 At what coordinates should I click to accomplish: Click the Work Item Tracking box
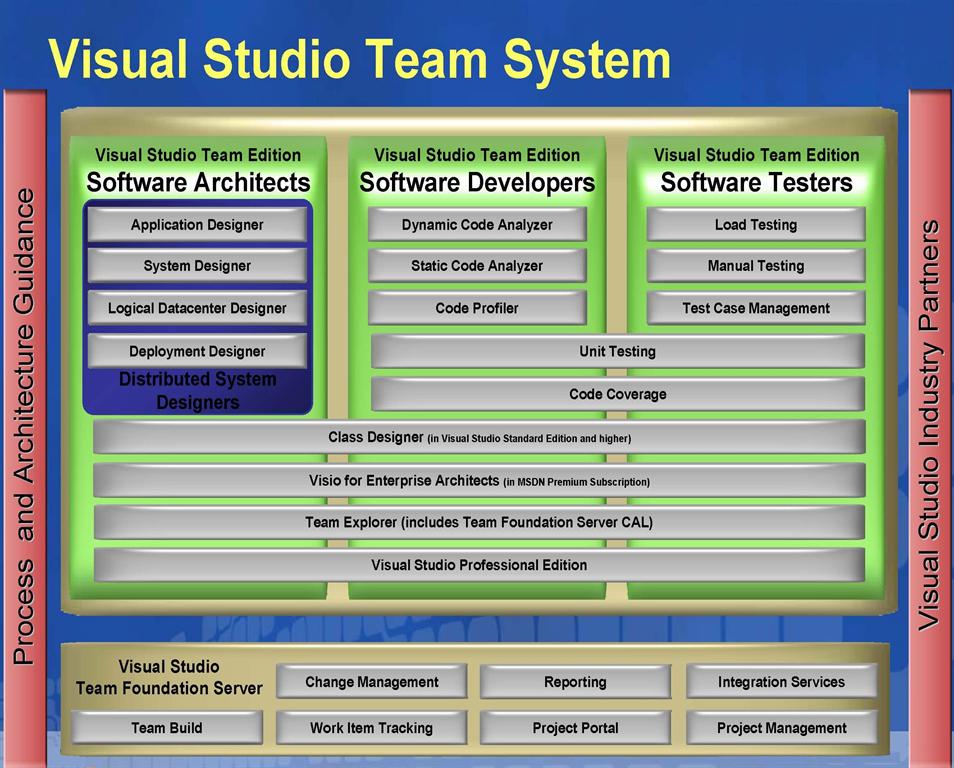[372, 727]
